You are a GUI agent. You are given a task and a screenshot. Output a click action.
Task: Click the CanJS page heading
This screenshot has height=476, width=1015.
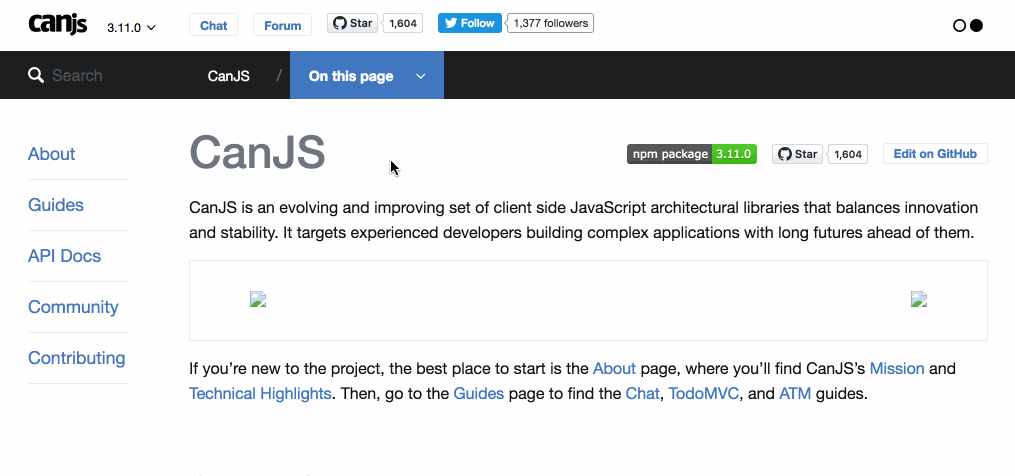[257, 153]
